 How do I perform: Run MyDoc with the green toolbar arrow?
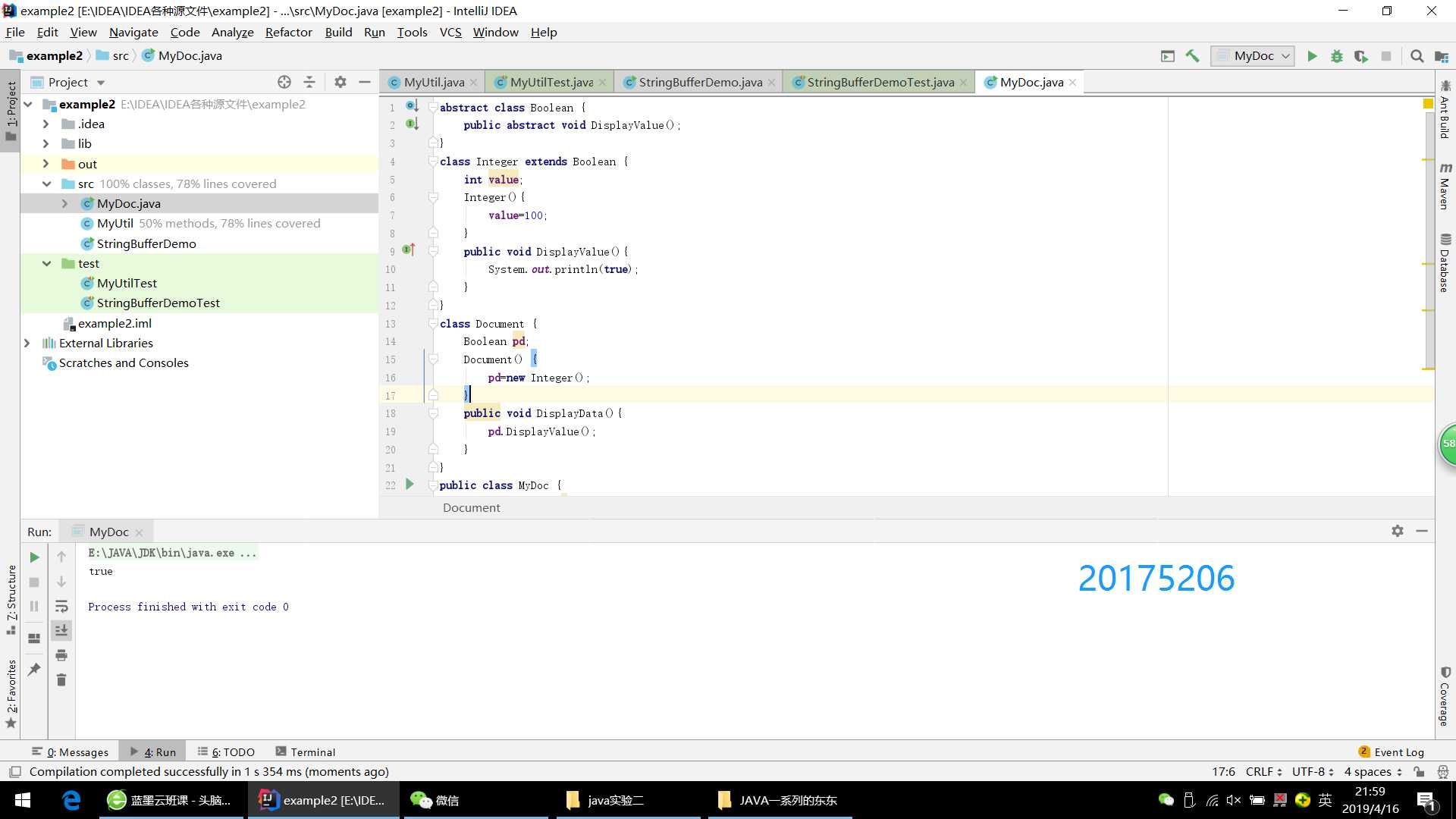coord(1312,56)
